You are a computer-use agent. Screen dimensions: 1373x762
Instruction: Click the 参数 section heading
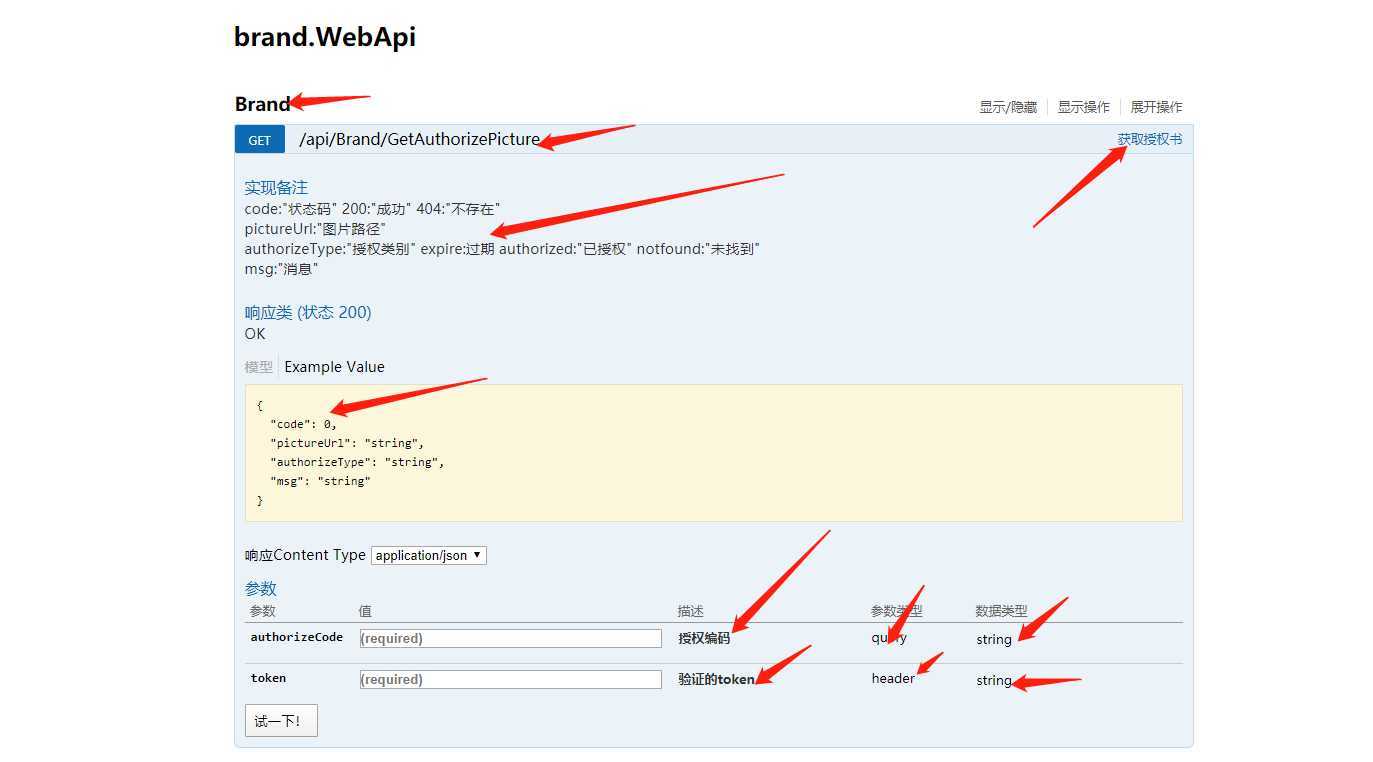pos(261,589)
